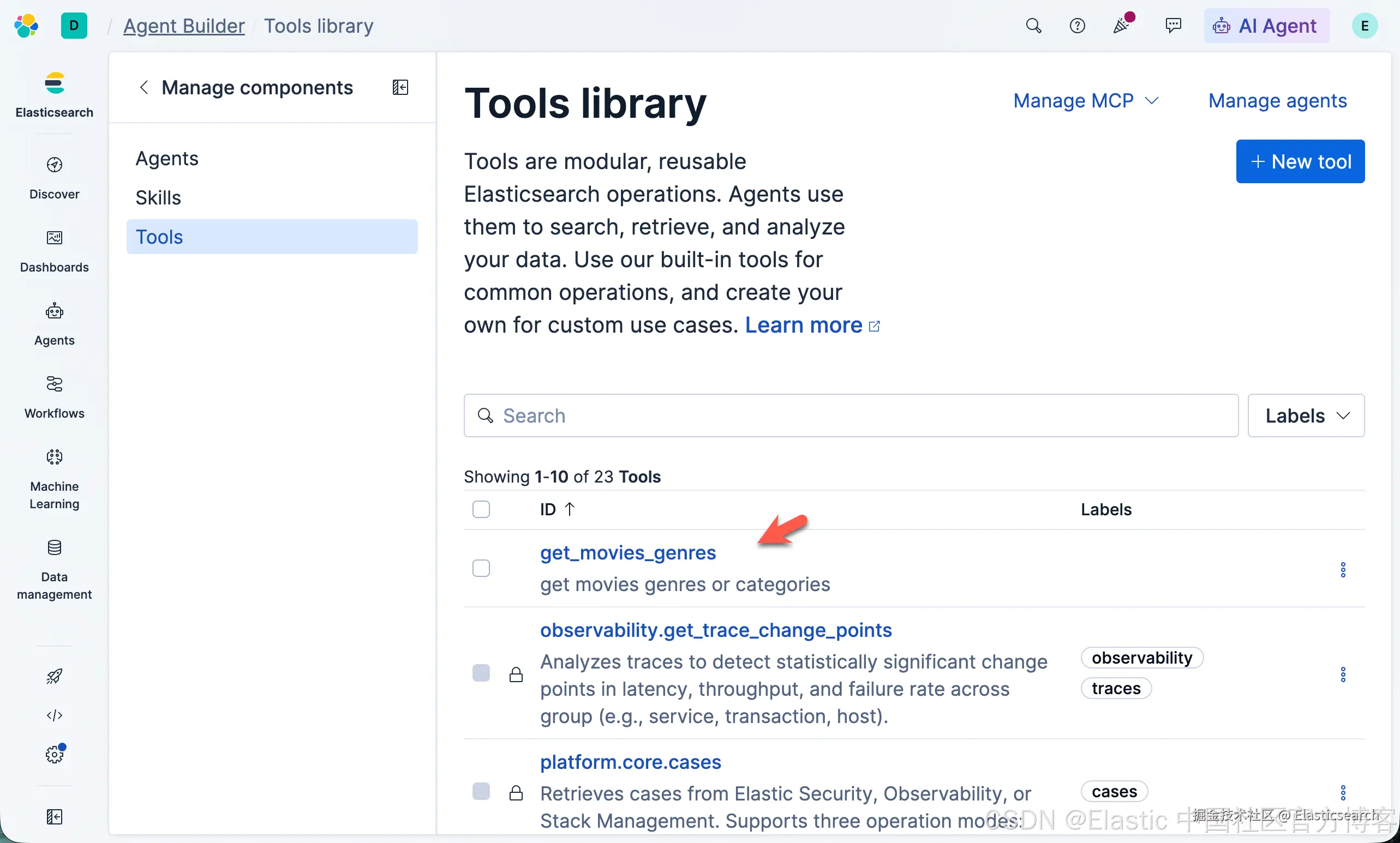Click the "get movies genres or categories" description
The image size is (1400, 843).
(685, 584)
